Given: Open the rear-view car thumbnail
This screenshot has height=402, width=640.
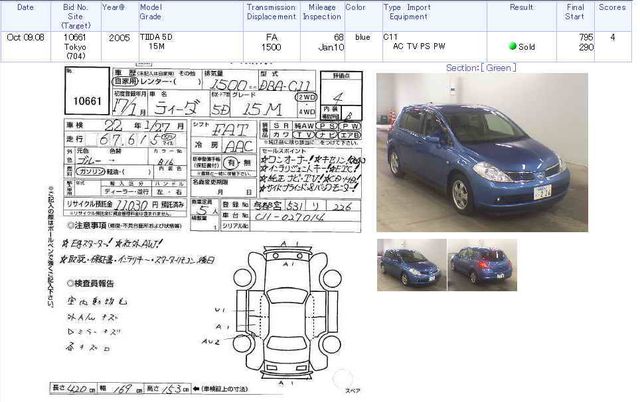Looking at the screenshot, I should coord(482,265).
